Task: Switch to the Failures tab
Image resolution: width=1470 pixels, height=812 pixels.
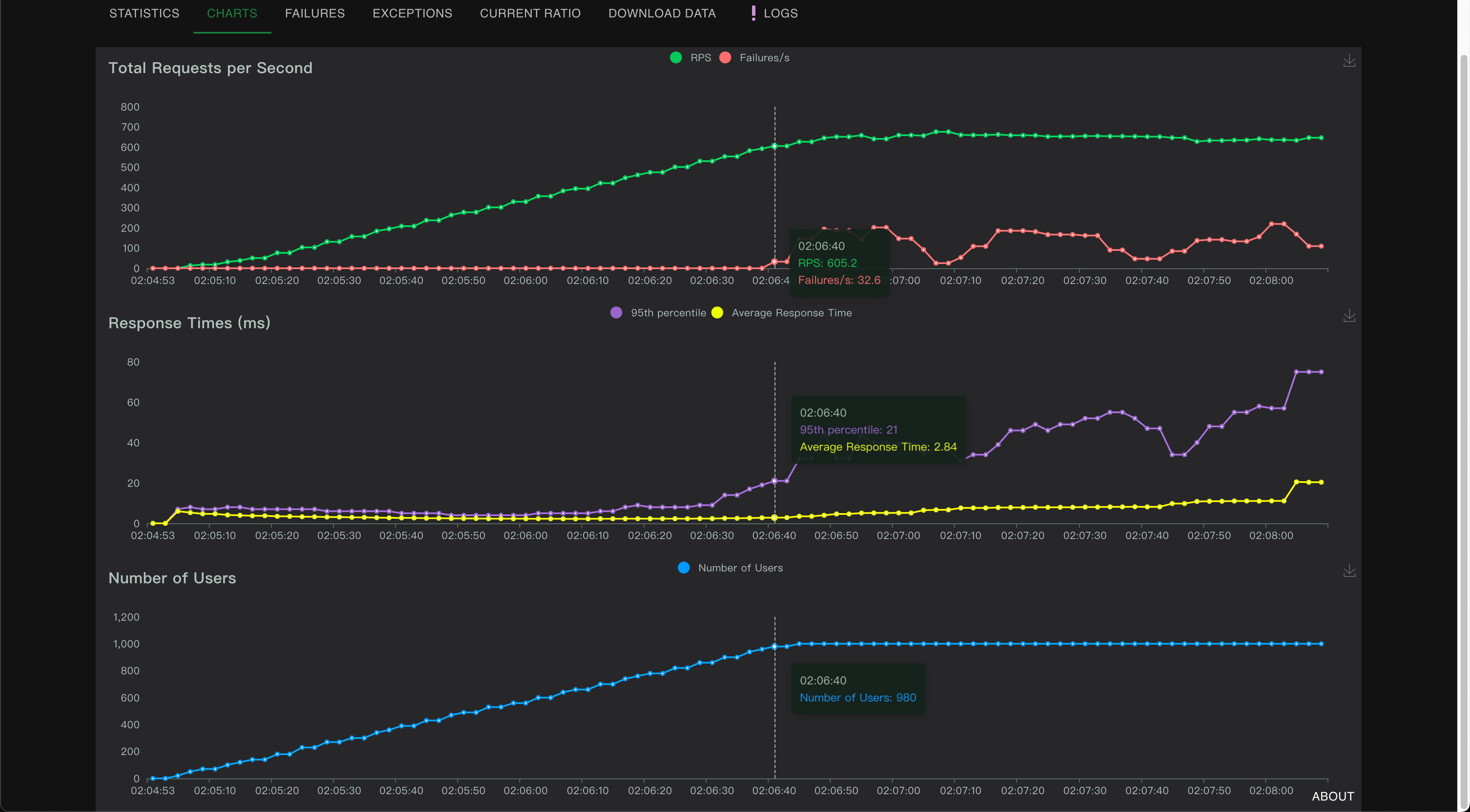Action: pos(314,13)
